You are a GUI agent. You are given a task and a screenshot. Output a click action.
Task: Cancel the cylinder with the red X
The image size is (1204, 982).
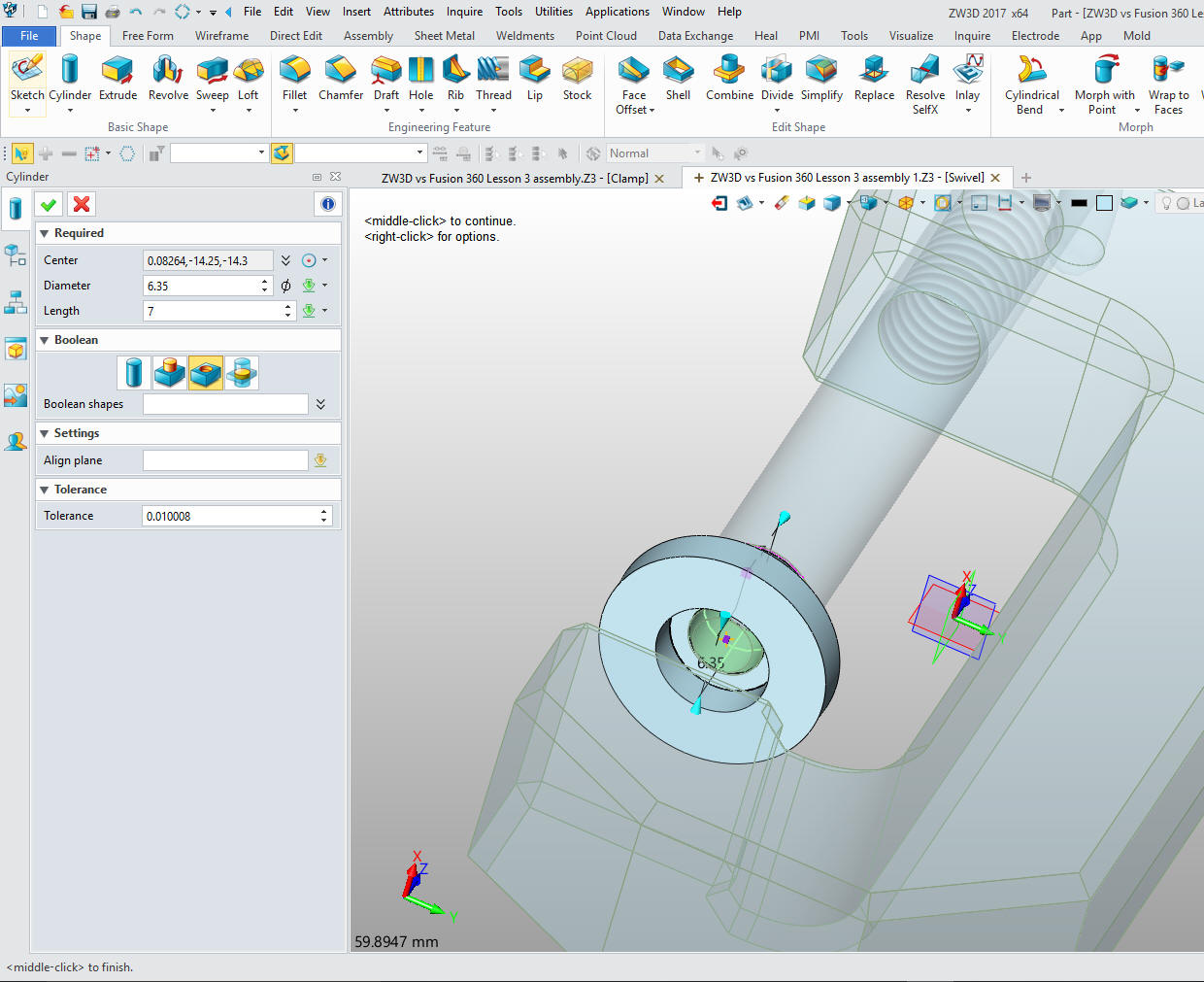coord(82,204)
